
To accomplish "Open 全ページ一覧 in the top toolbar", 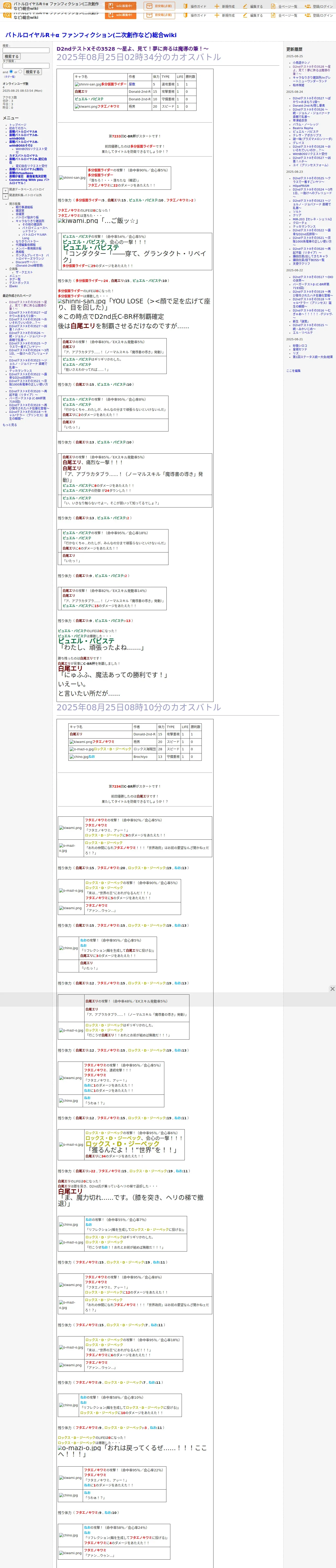I will coord(284,7).
